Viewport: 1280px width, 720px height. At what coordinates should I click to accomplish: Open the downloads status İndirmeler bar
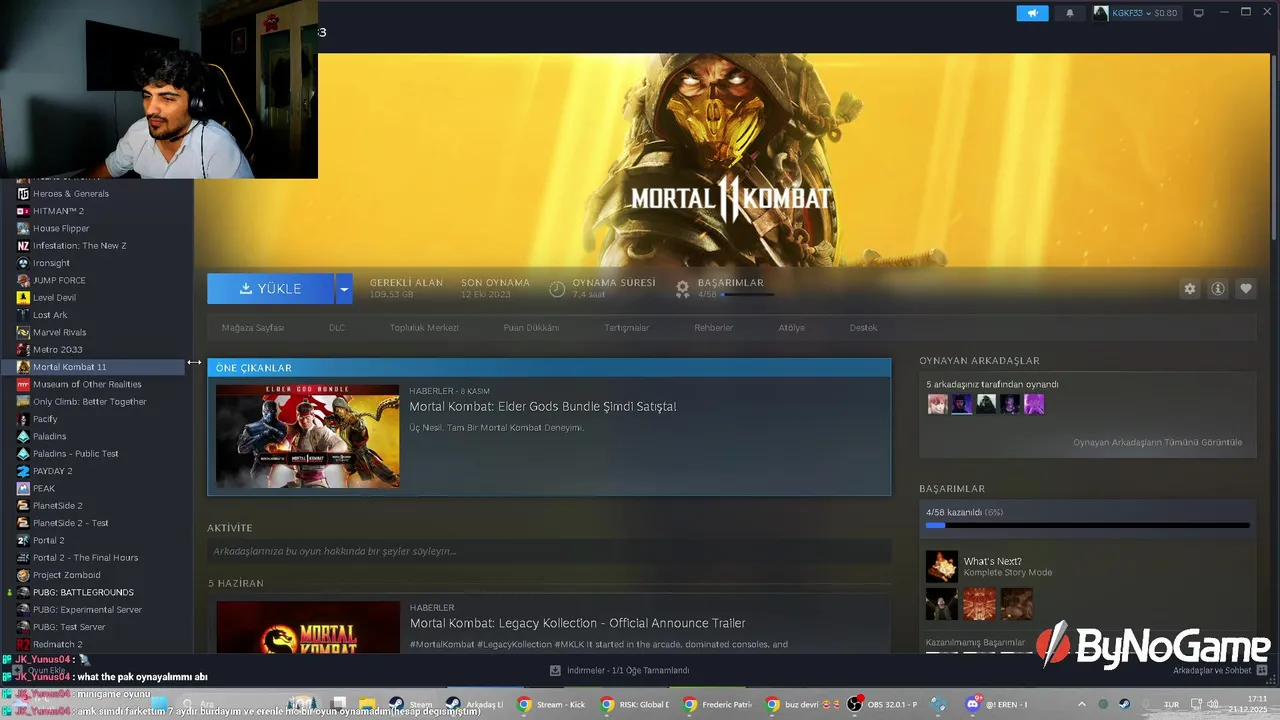click(x=620, y=670)
